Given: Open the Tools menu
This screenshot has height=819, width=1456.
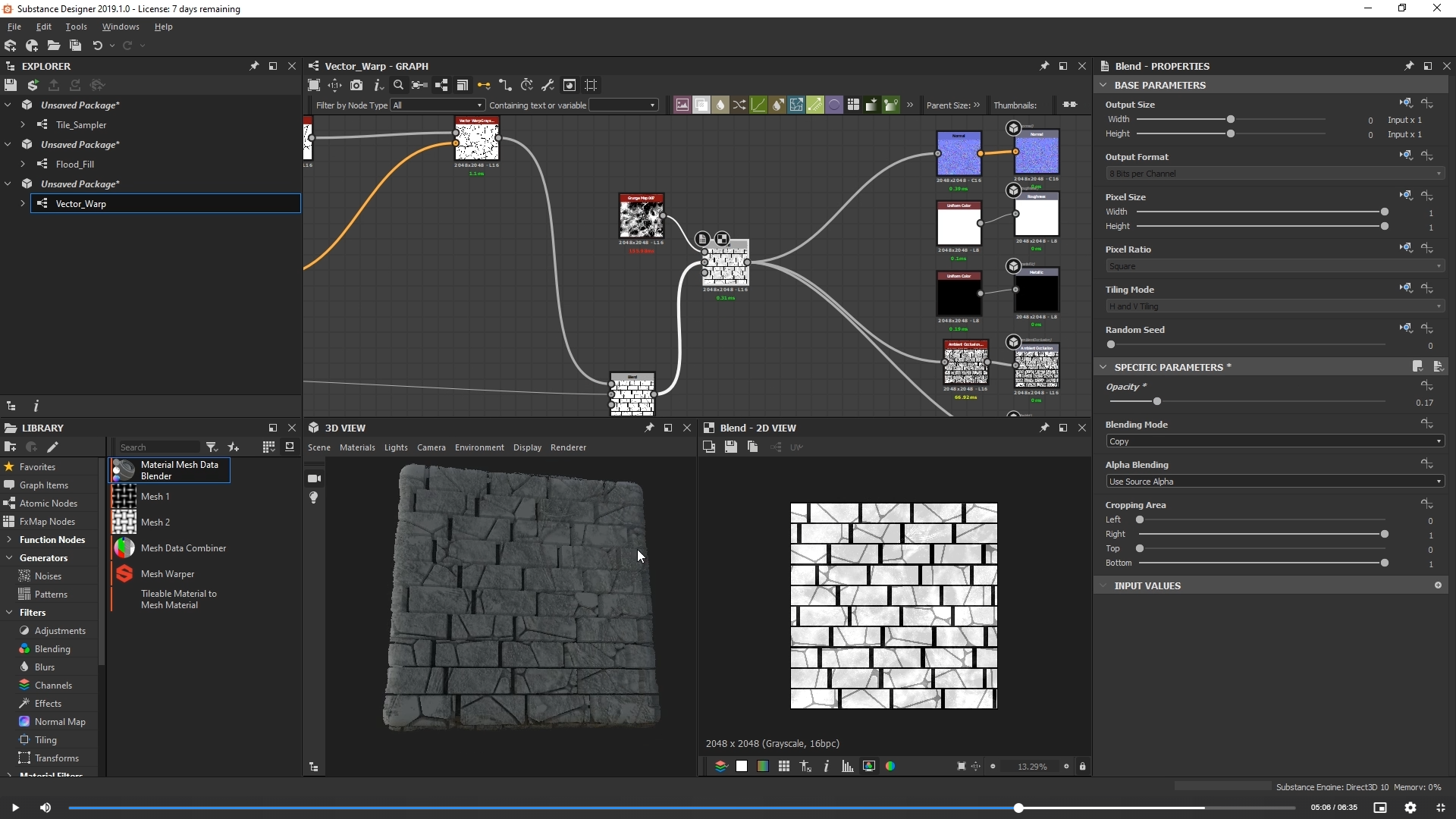Looking at the screenshot, I should pos(76,27).
